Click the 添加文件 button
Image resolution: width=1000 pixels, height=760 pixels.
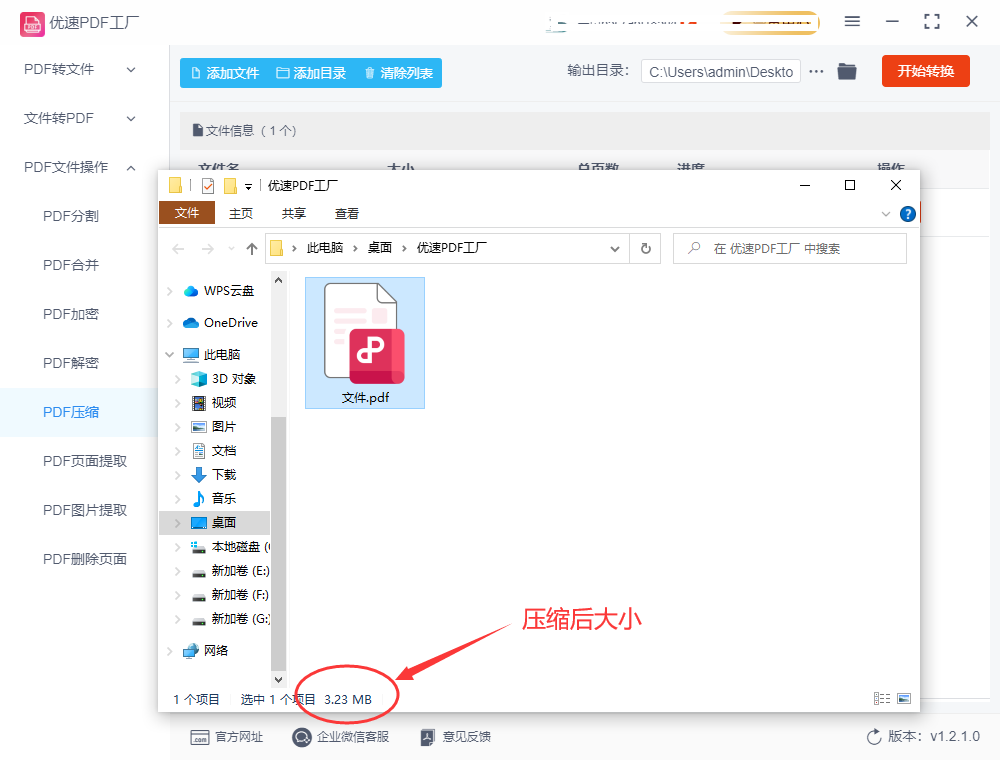[225, 73]
